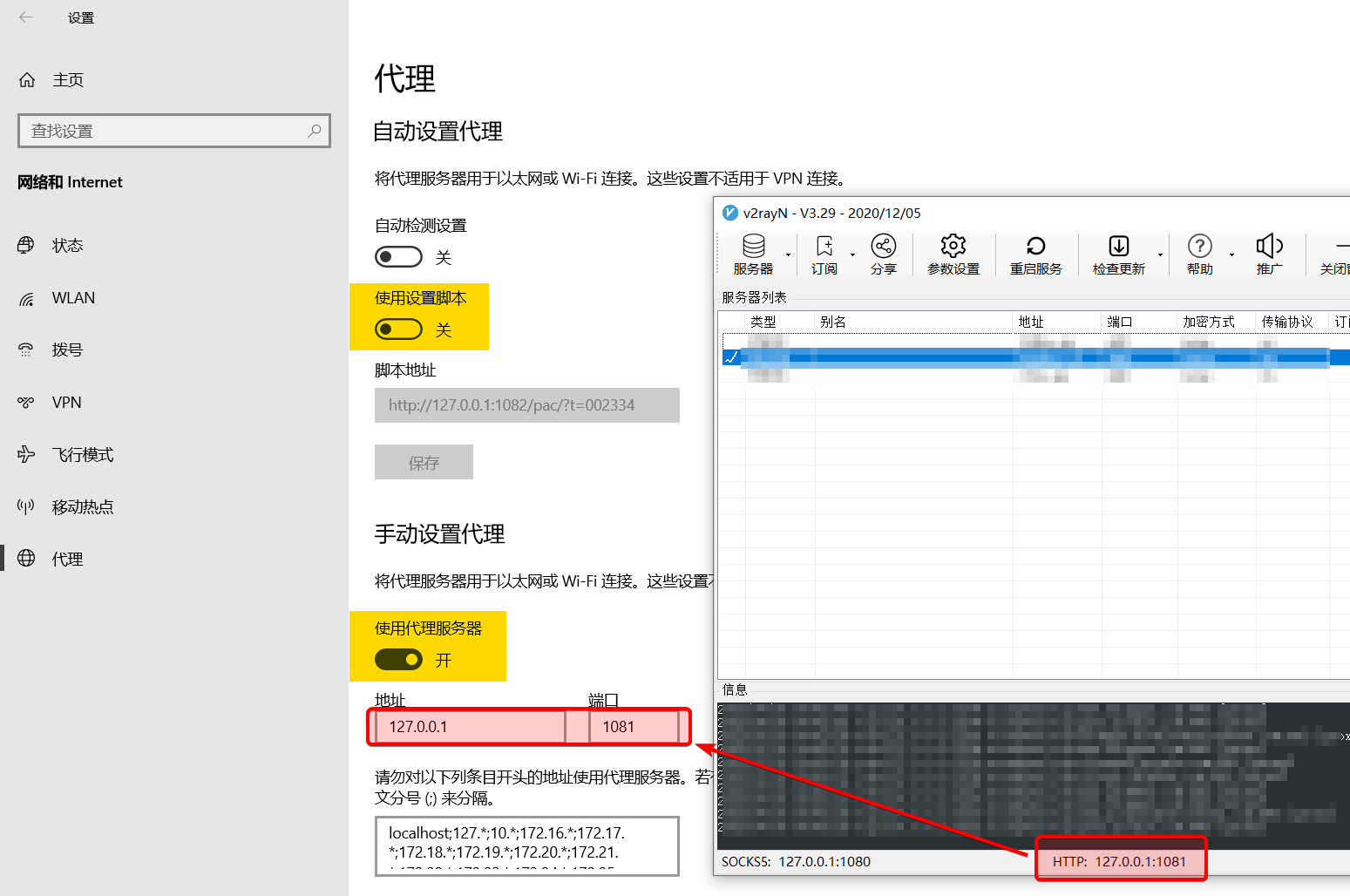Click the 保存 save button
This screenshot has height=896, width=1350.
coord(424,463)
